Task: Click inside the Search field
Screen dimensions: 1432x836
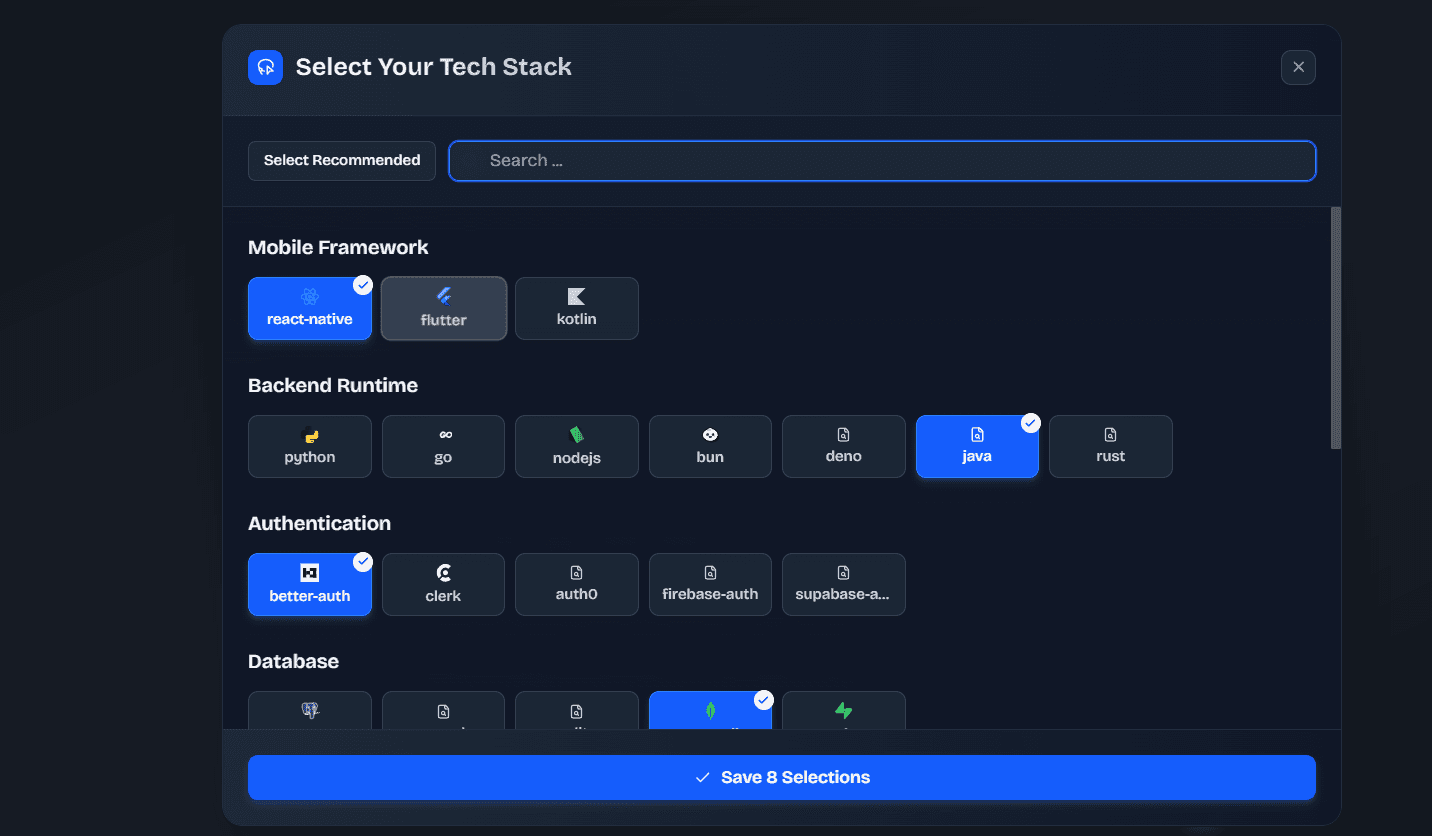Action: click(883, 160)
